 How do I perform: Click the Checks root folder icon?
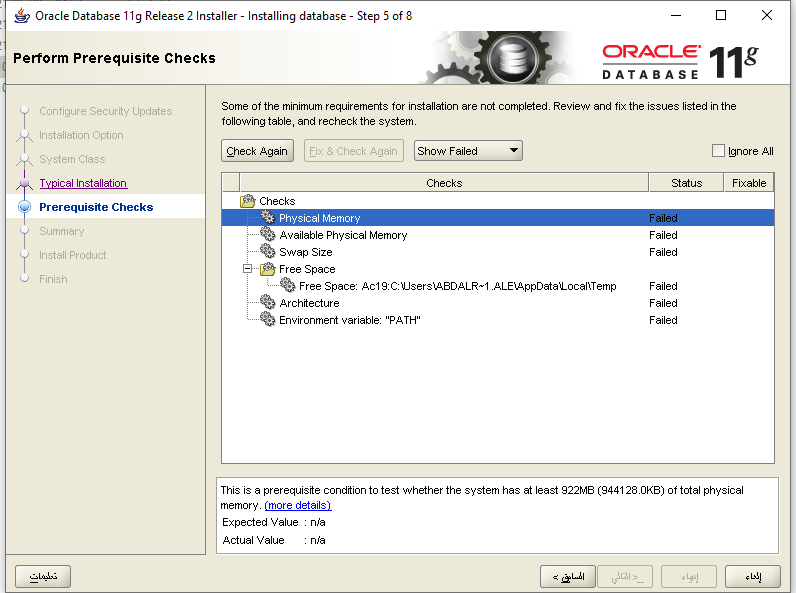(x=248, y=201)
